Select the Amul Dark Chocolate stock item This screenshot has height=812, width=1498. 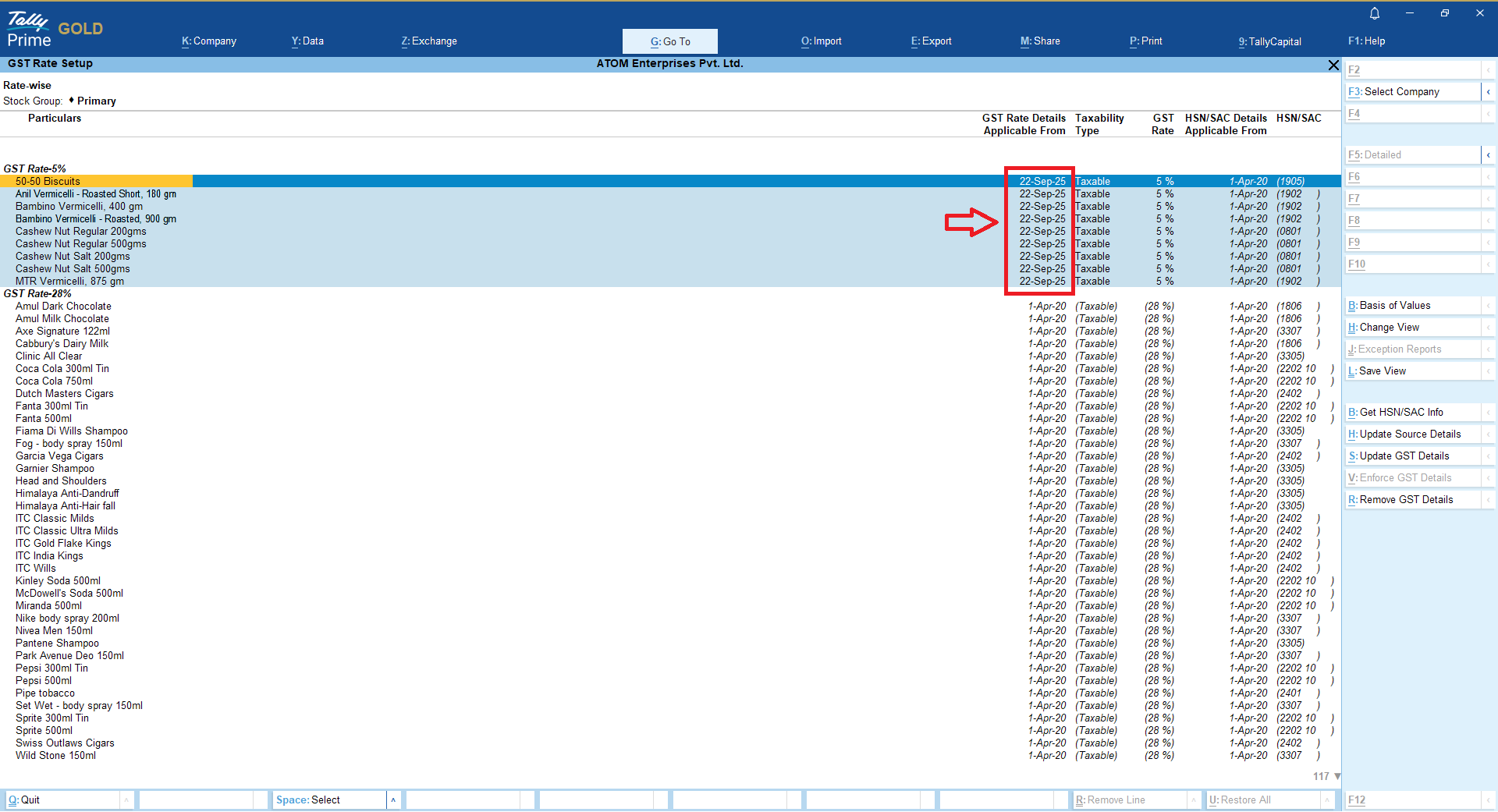click(63, 307)
